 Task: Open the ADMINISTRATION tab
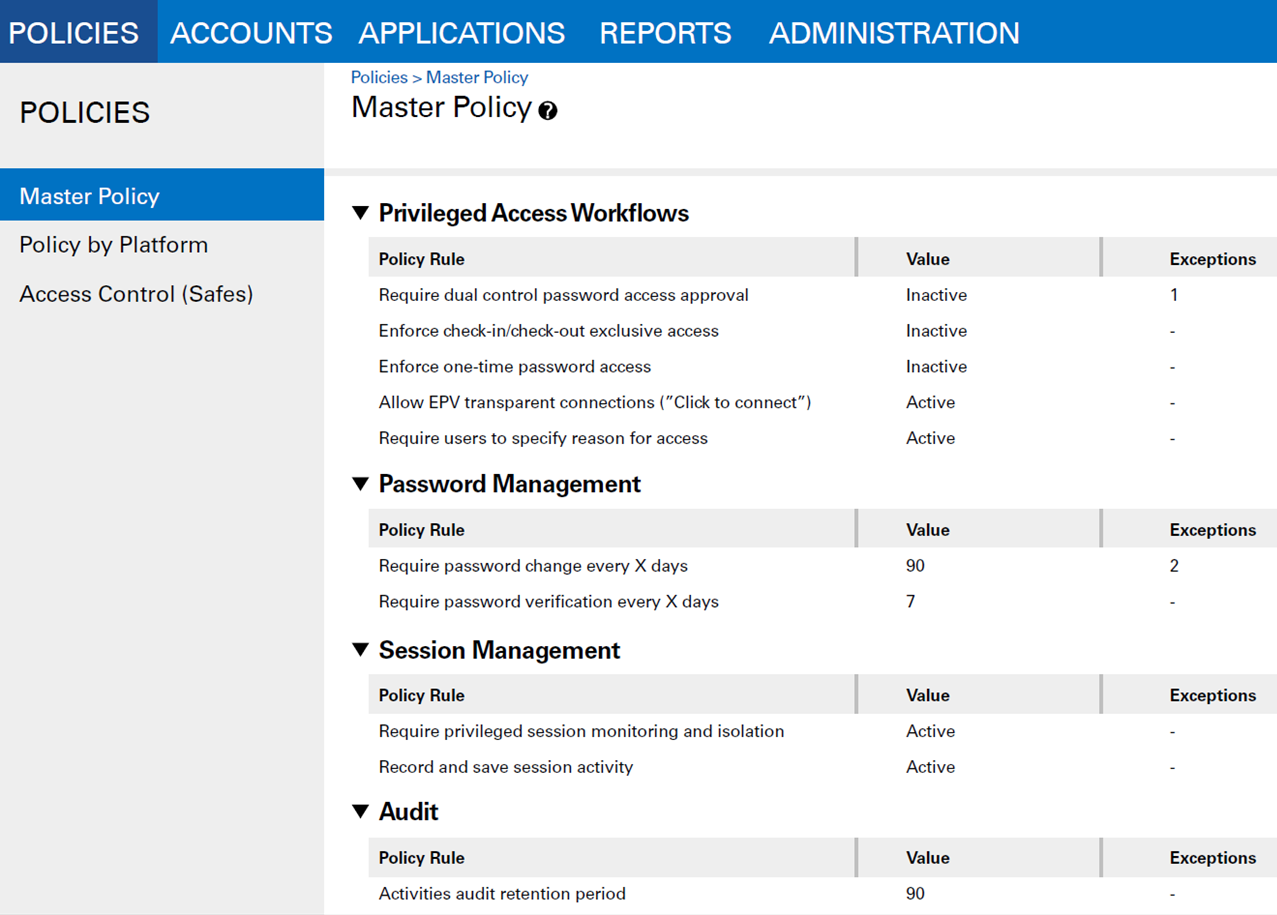tap(894, 32)
